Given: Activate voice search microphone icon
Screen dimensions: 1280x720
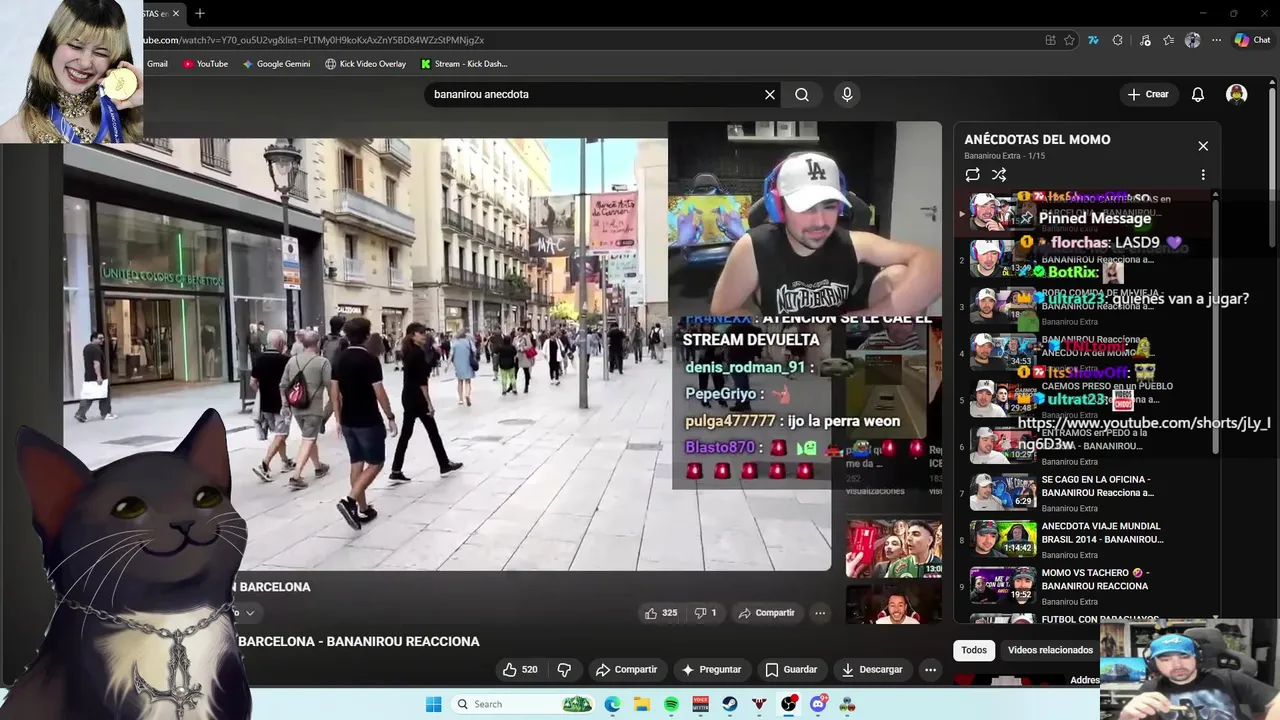Looking at the screenshot, I should click(x=847, y=94).
